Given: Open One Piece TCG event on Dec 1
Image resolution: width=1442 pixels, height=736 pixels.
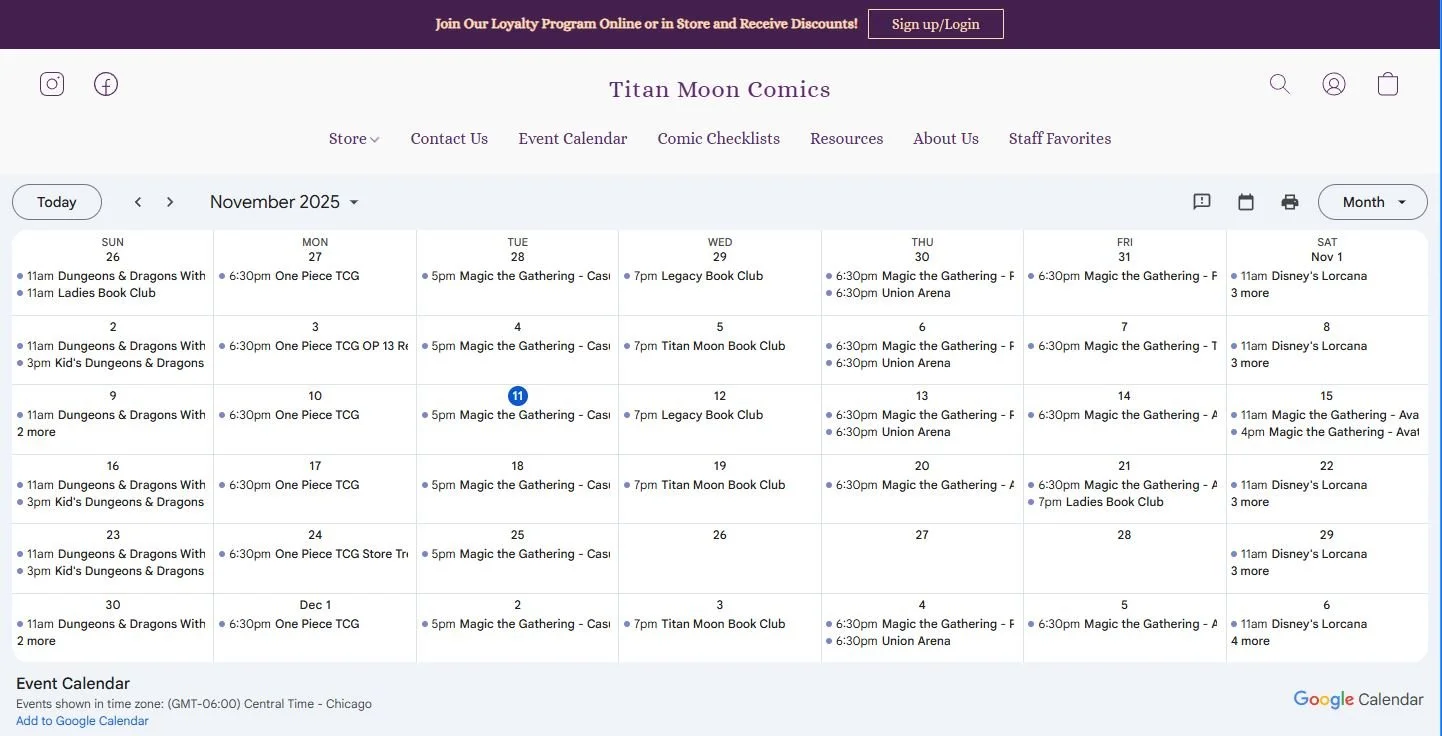Looking at the screenshot, I should (x=315, y=624).
